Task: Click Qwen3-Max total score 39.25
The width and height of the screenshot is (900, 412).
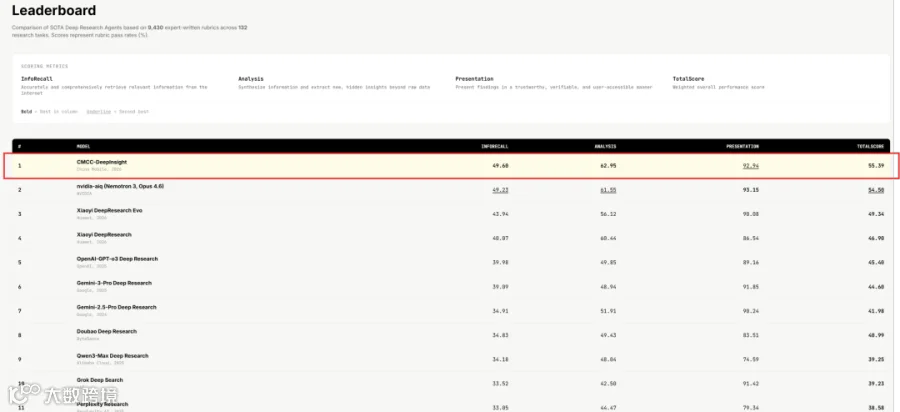Action: pos(876,359)
